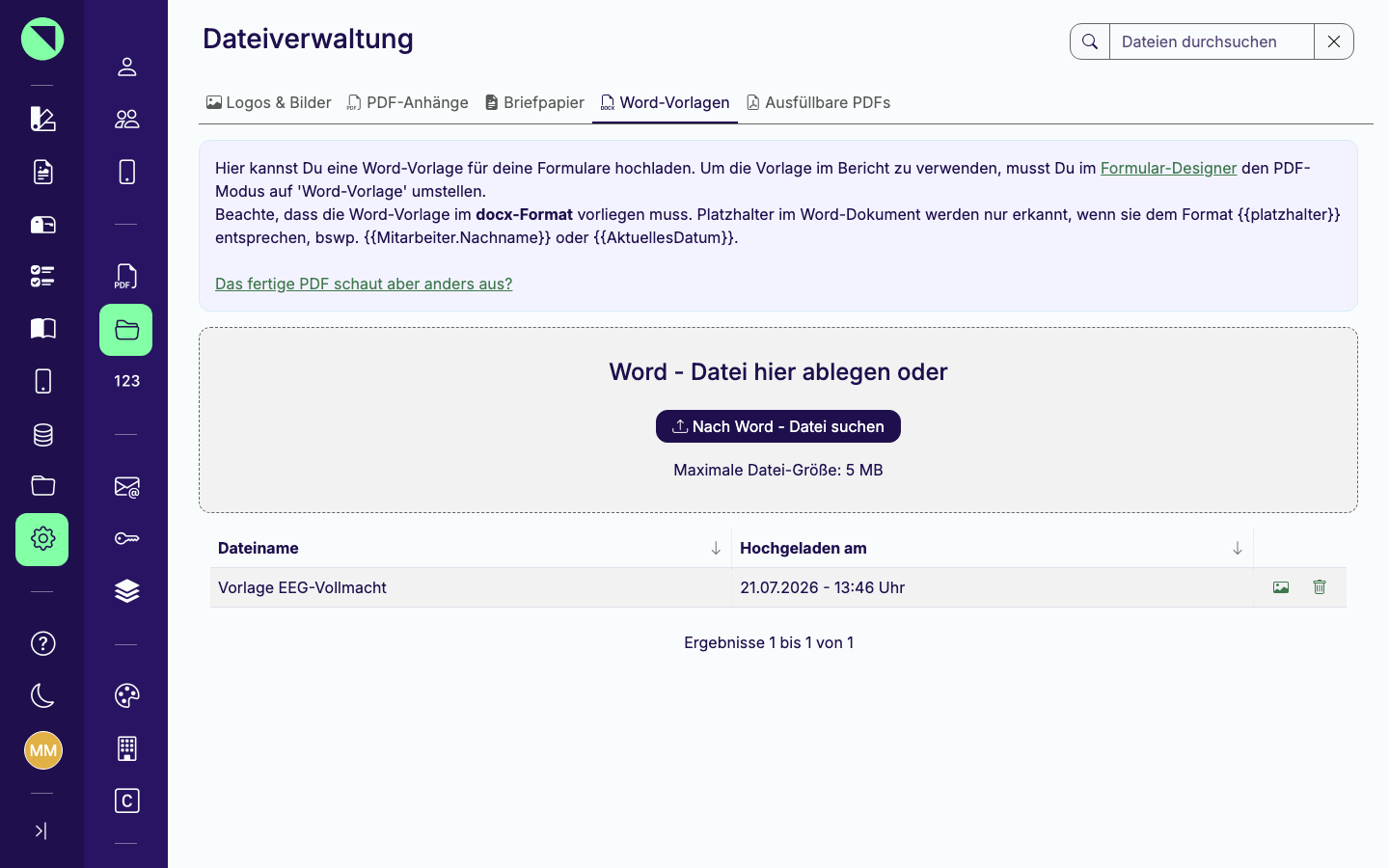The height and width of the screenshot is (868, 1389).
Task: Open the MM user avatar
Action: pyautogui.click(x=43, y=750)
